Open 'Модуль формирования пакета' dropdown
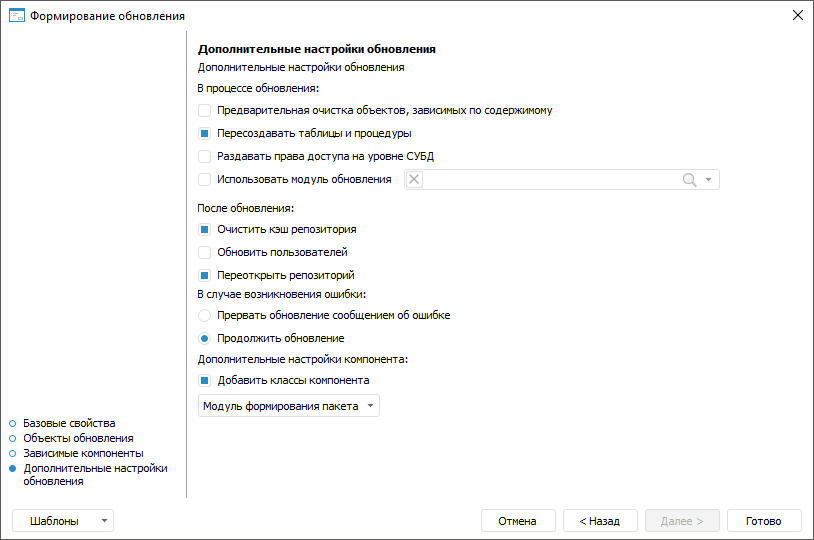The width and height of the screenshot is (814, 540). click(x=289, y=406)
